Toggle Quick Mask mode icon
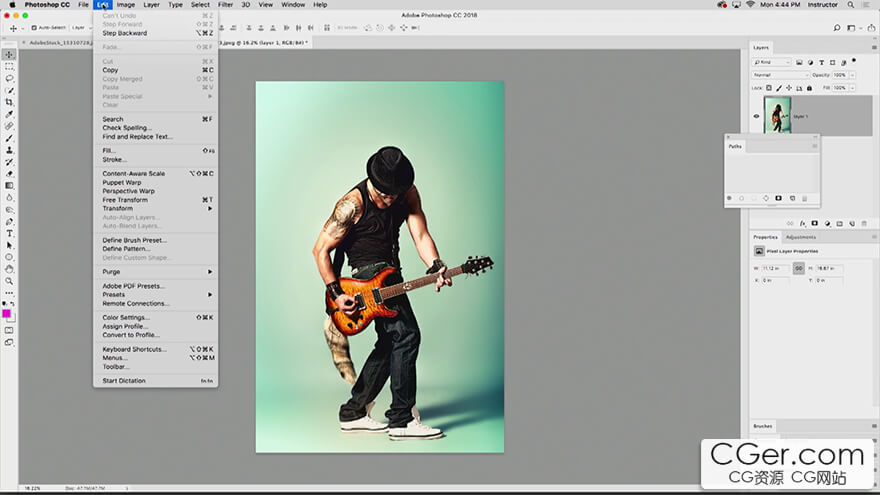 coord(9,331)
